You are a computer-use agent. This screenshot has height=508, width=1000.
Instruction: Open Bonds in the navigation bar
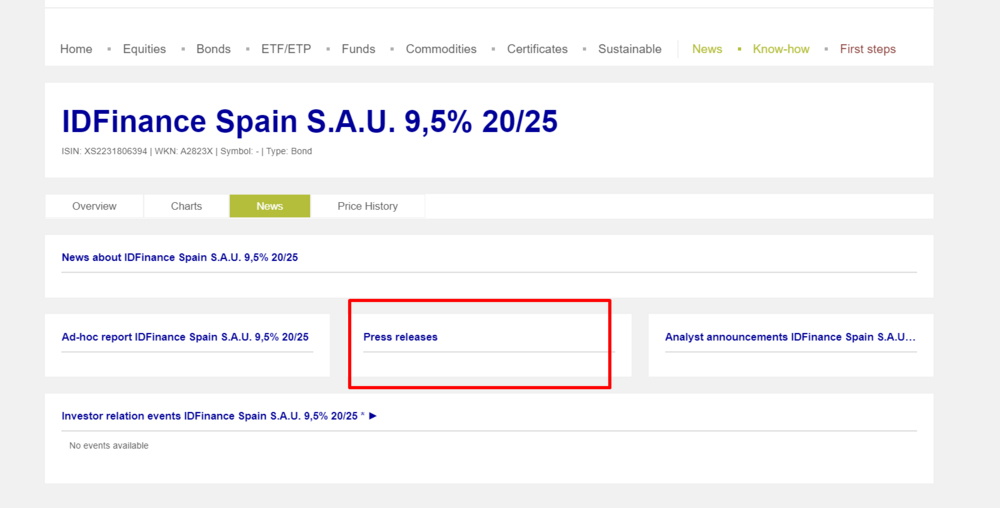(213, 49)
